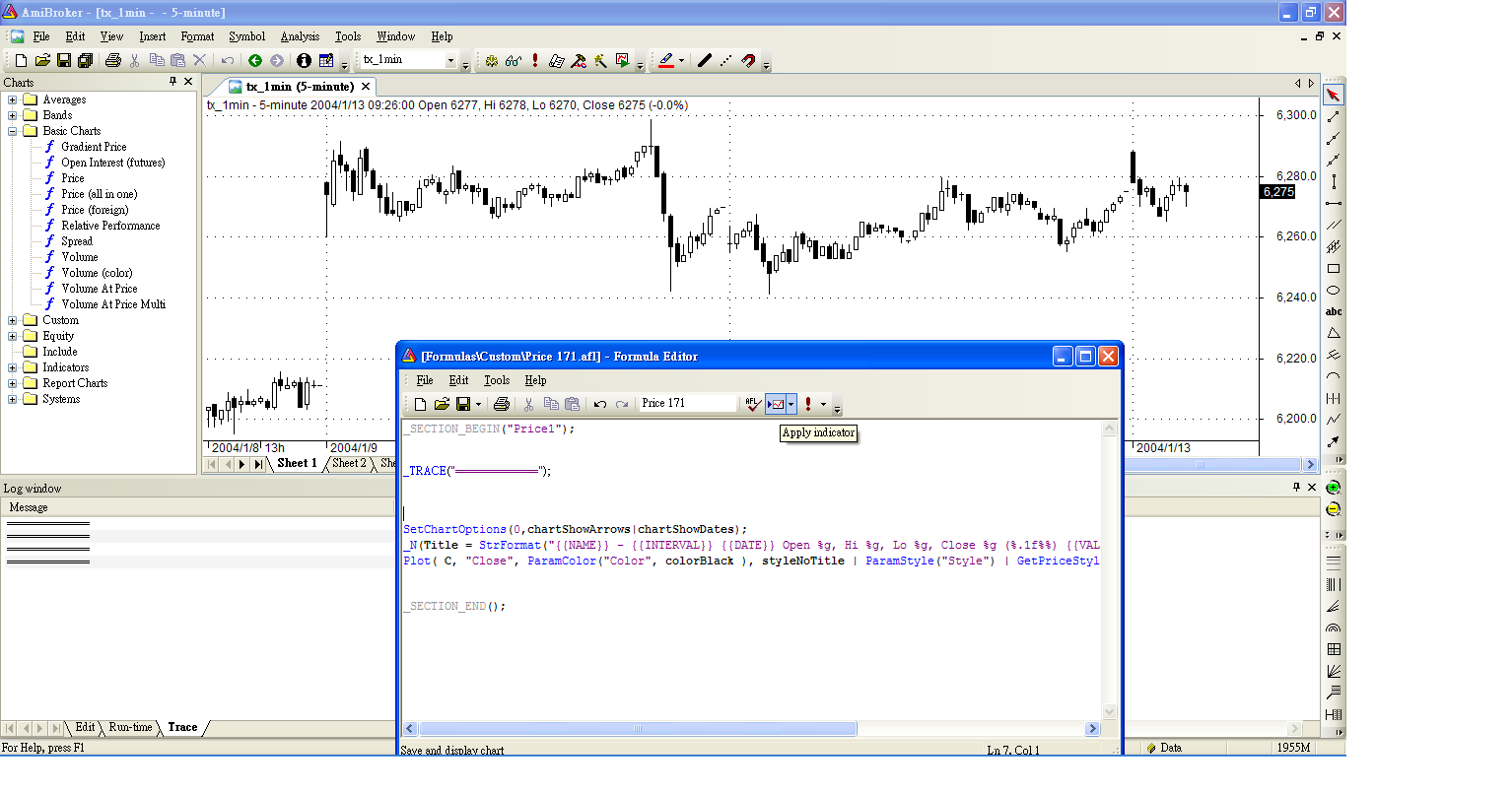Click the Price 171 formula name field
Screen dimensions: 1512x793
click(688, 403)
